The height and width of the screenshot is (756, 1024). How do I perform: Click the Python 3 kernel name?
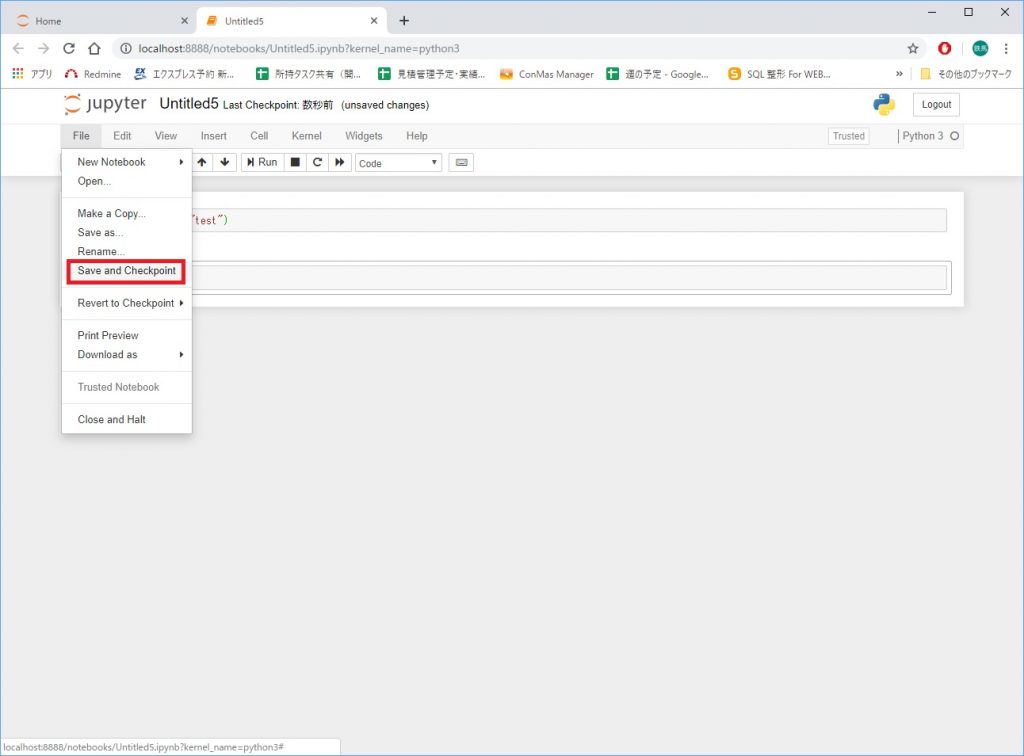(922, 136)
